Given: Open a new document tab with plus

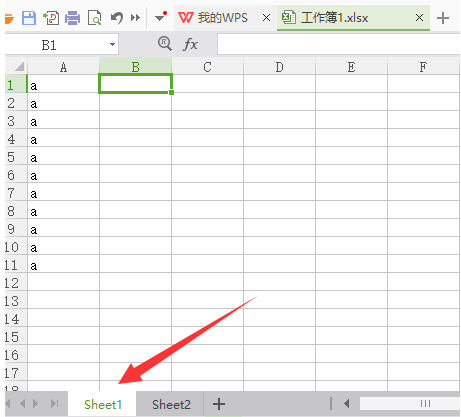Looking at the screenshot, I should [x=443, y=18].
